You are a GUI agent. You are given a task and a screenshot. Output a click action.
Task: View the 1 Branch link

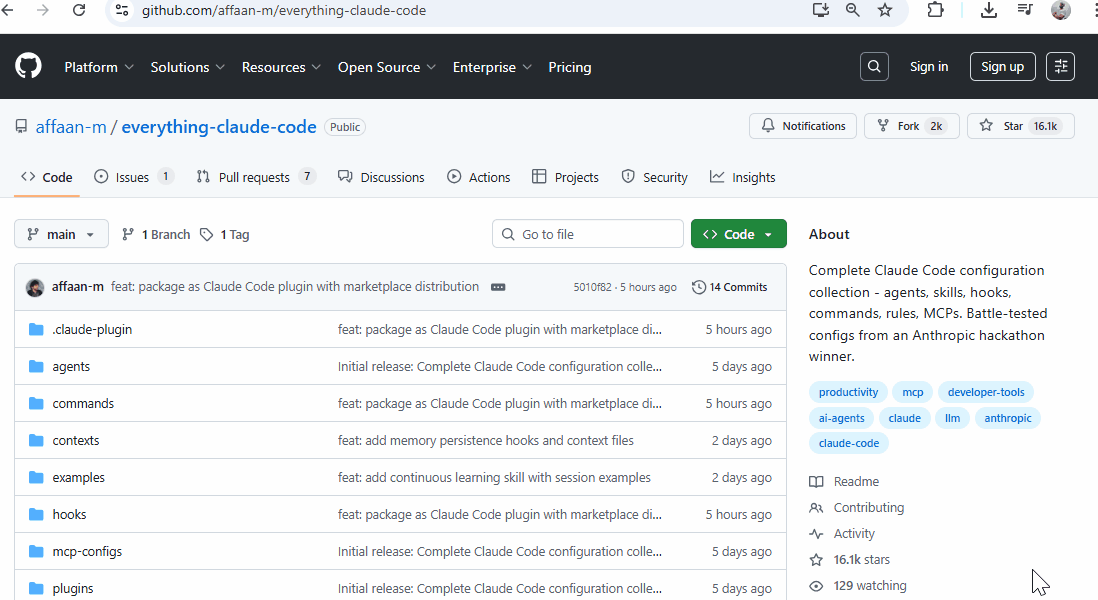(156, 235)
